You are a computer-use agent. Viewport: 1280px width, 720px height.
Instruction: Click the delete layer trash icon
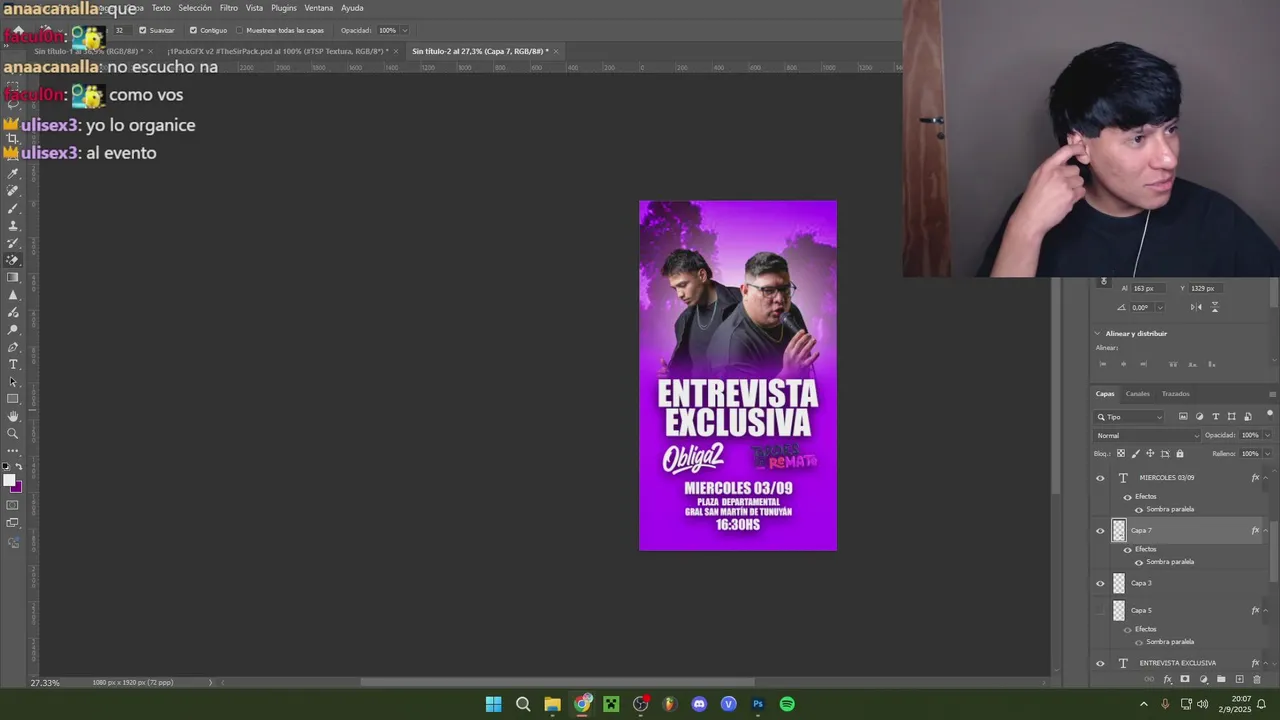pyautogui.click(x=1257, y=679)
